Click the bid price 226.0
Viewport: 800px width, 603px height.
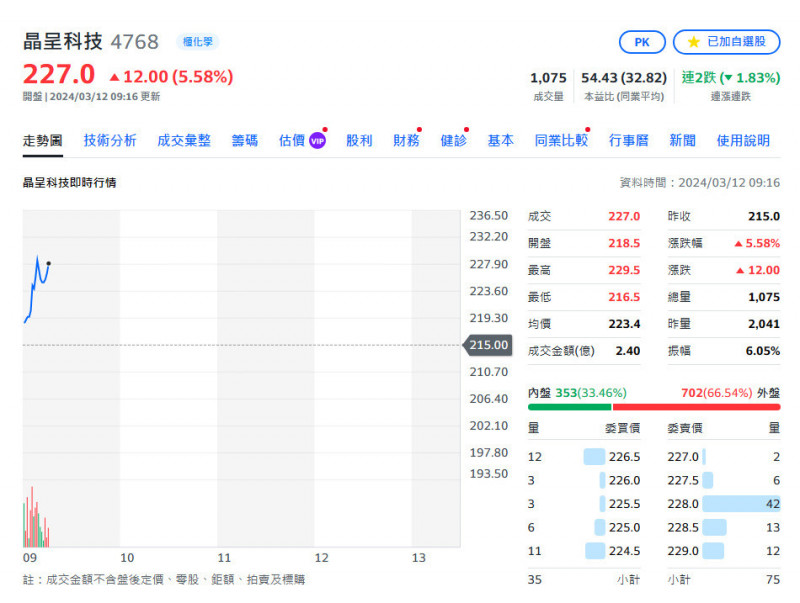(624, 481)
